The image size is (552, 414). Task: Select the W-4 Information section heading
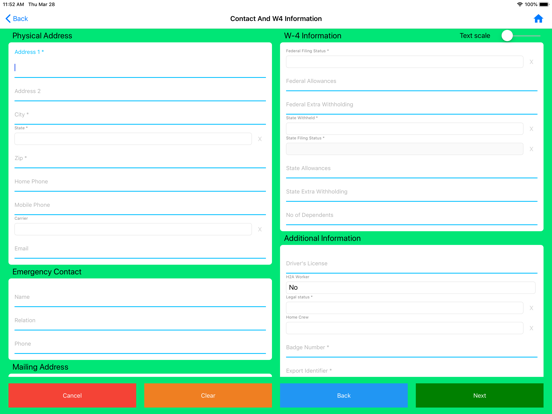click(x=313, y=36)
